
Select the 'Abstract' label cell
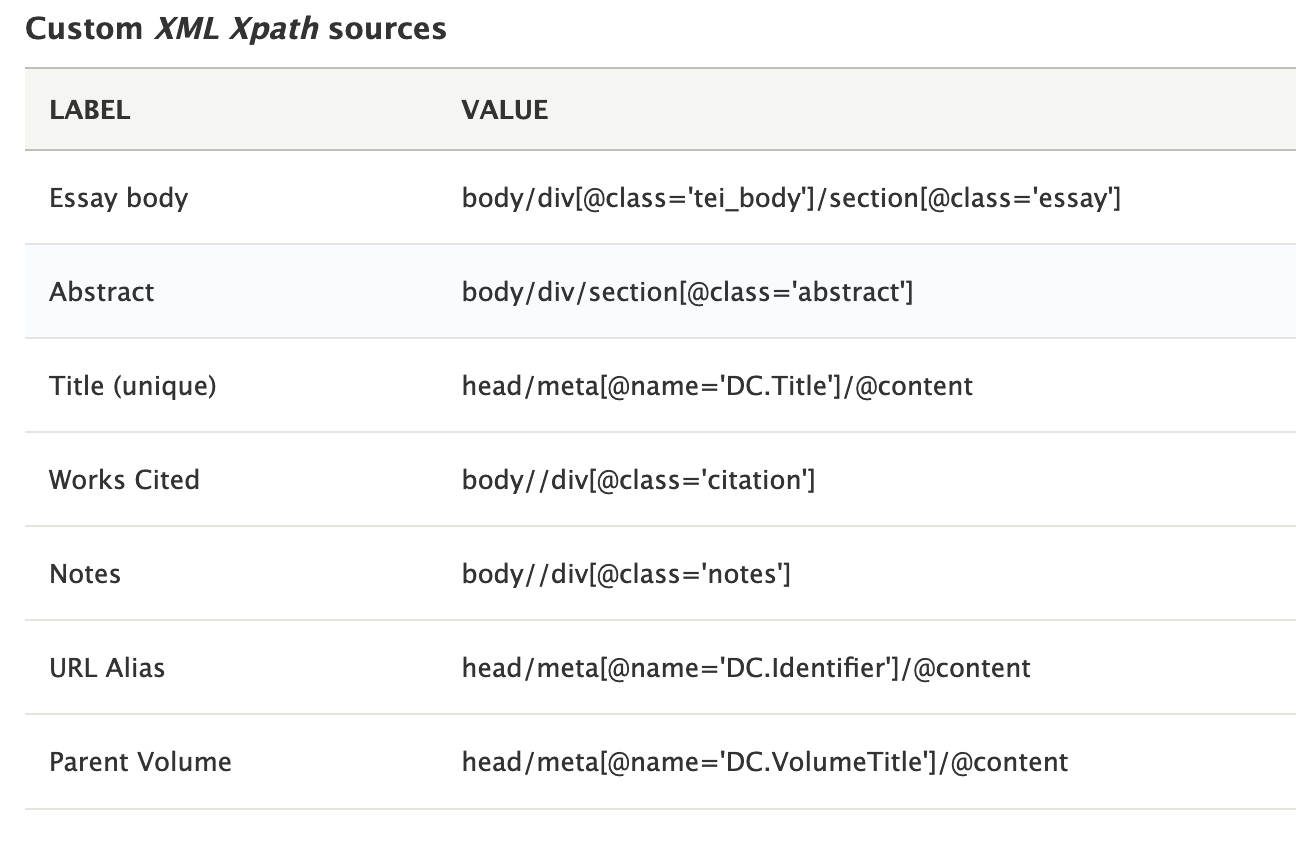pyautogui.click(x=102, y=292)
